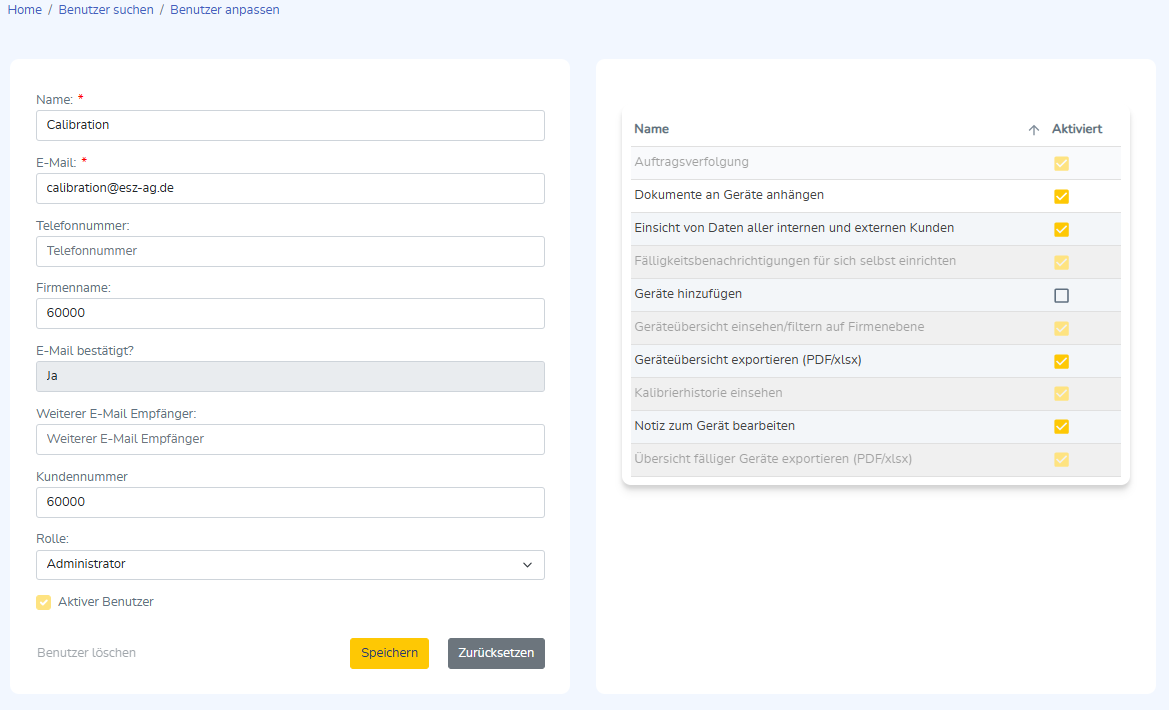1169x710 pixels.
Task: Click 'Weiterer E-Mail Empfänger' input field
Action: tap(290, 439)
